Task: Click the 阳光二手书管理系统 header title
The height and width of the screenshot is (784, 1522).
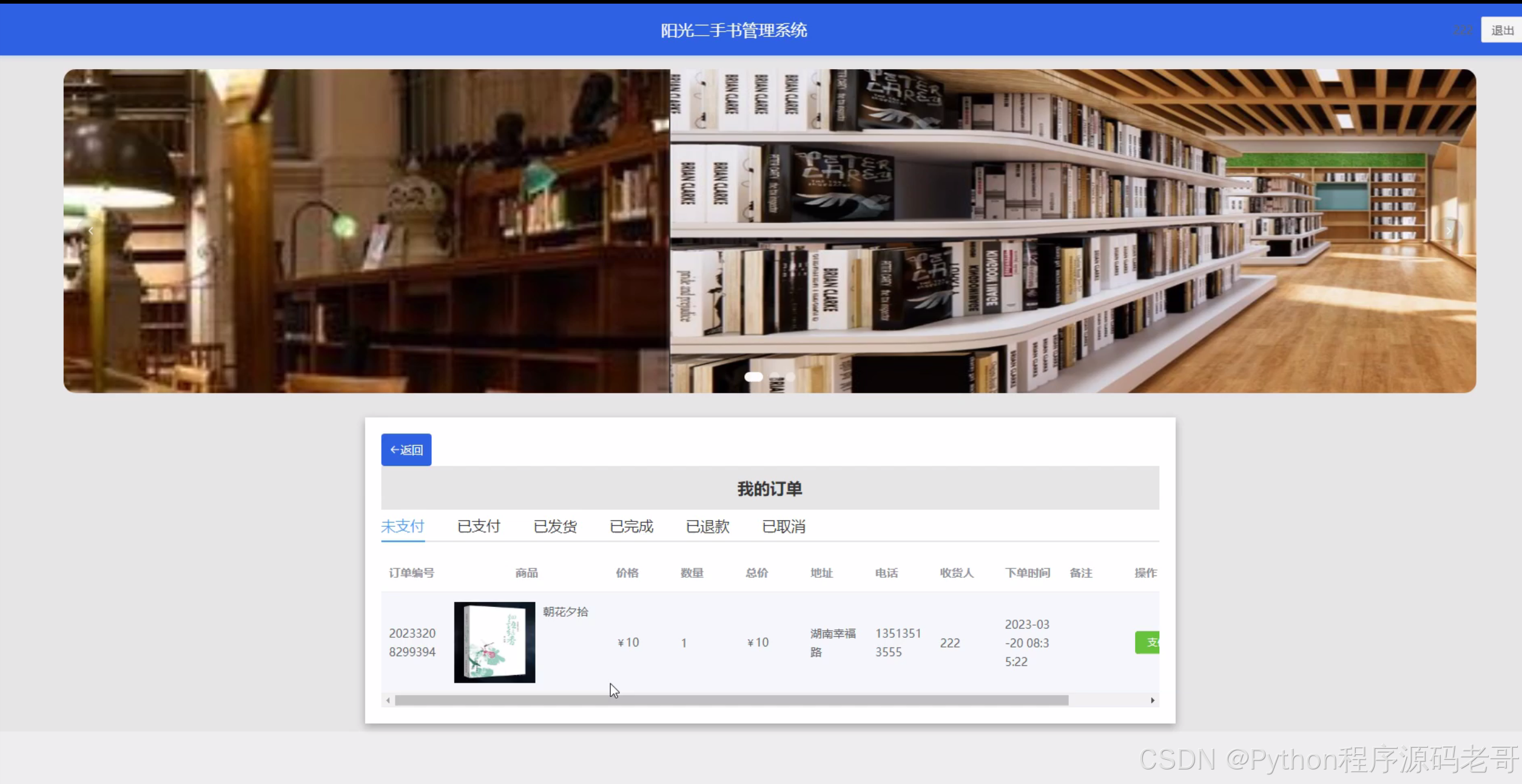Action: 733,30
